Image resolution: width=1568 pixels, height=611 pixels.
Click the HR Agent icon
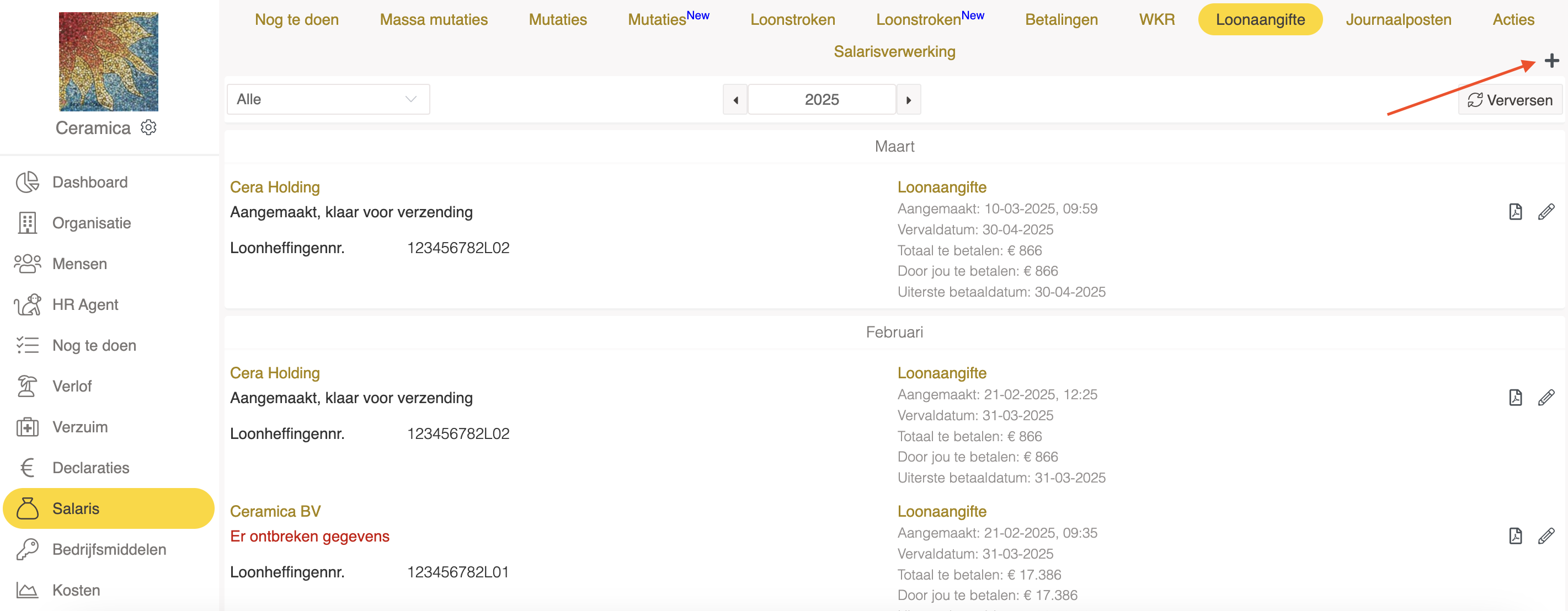click(x=28, y=304)
